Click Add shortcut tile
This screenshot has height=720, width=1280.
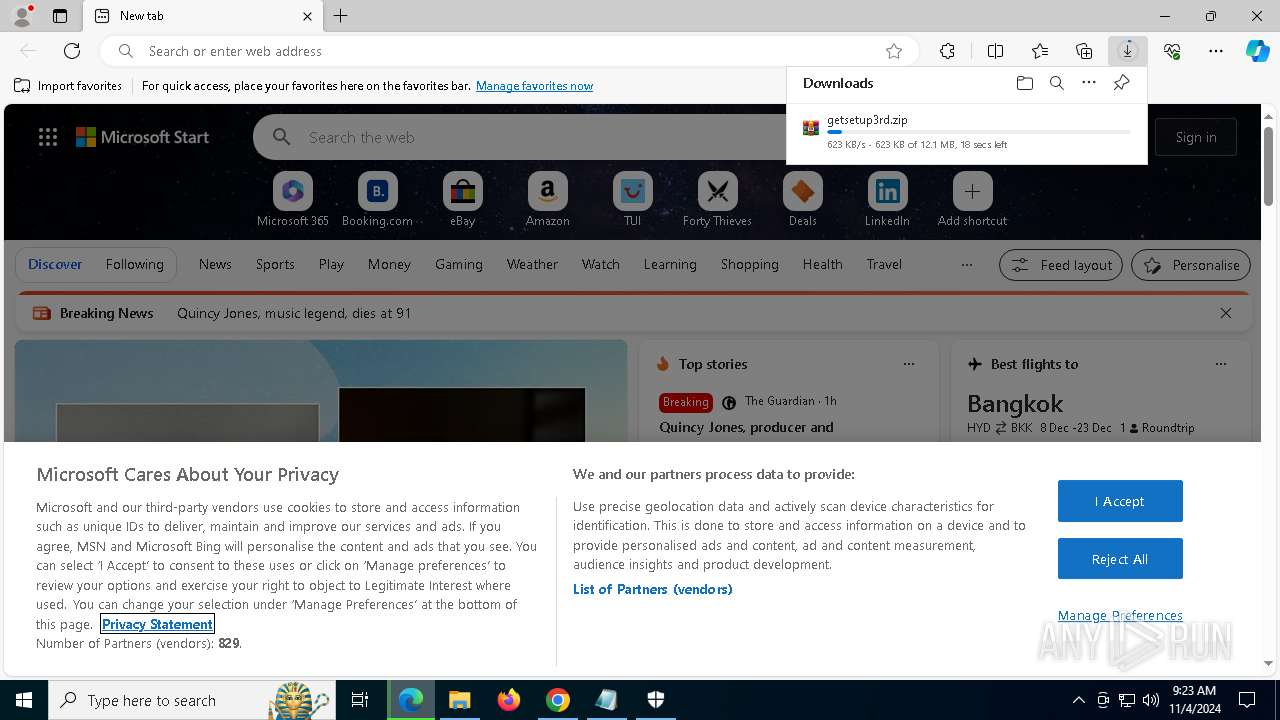coord(972,199)
